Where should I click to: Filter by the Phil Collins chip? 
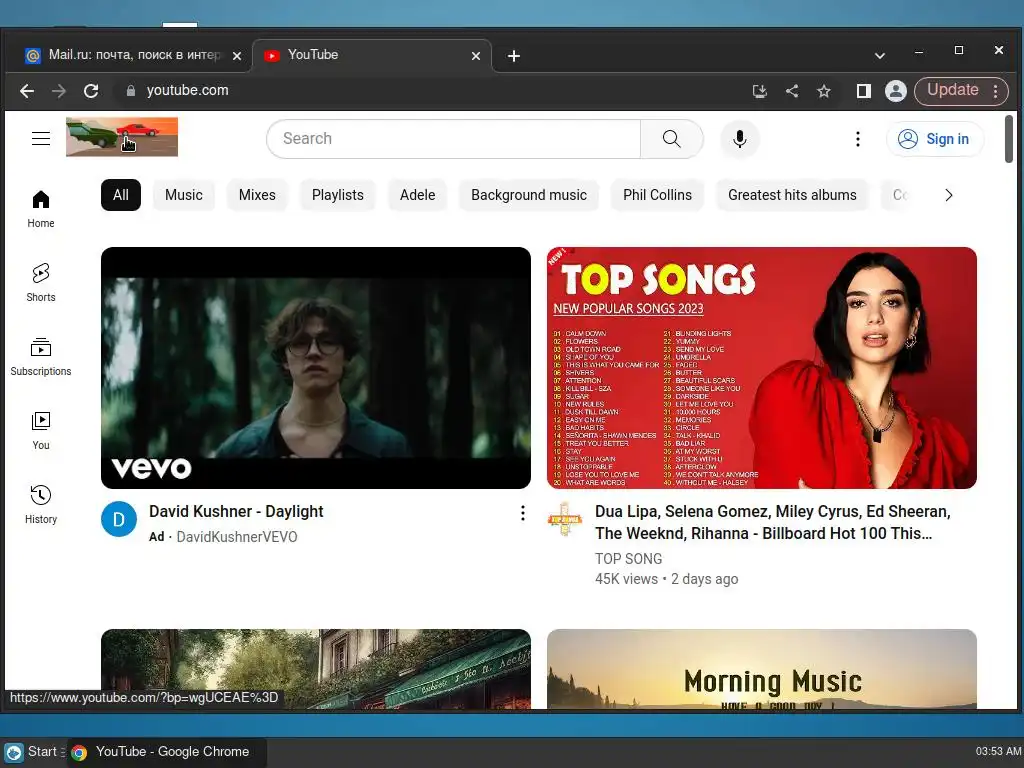click(657, 195)
